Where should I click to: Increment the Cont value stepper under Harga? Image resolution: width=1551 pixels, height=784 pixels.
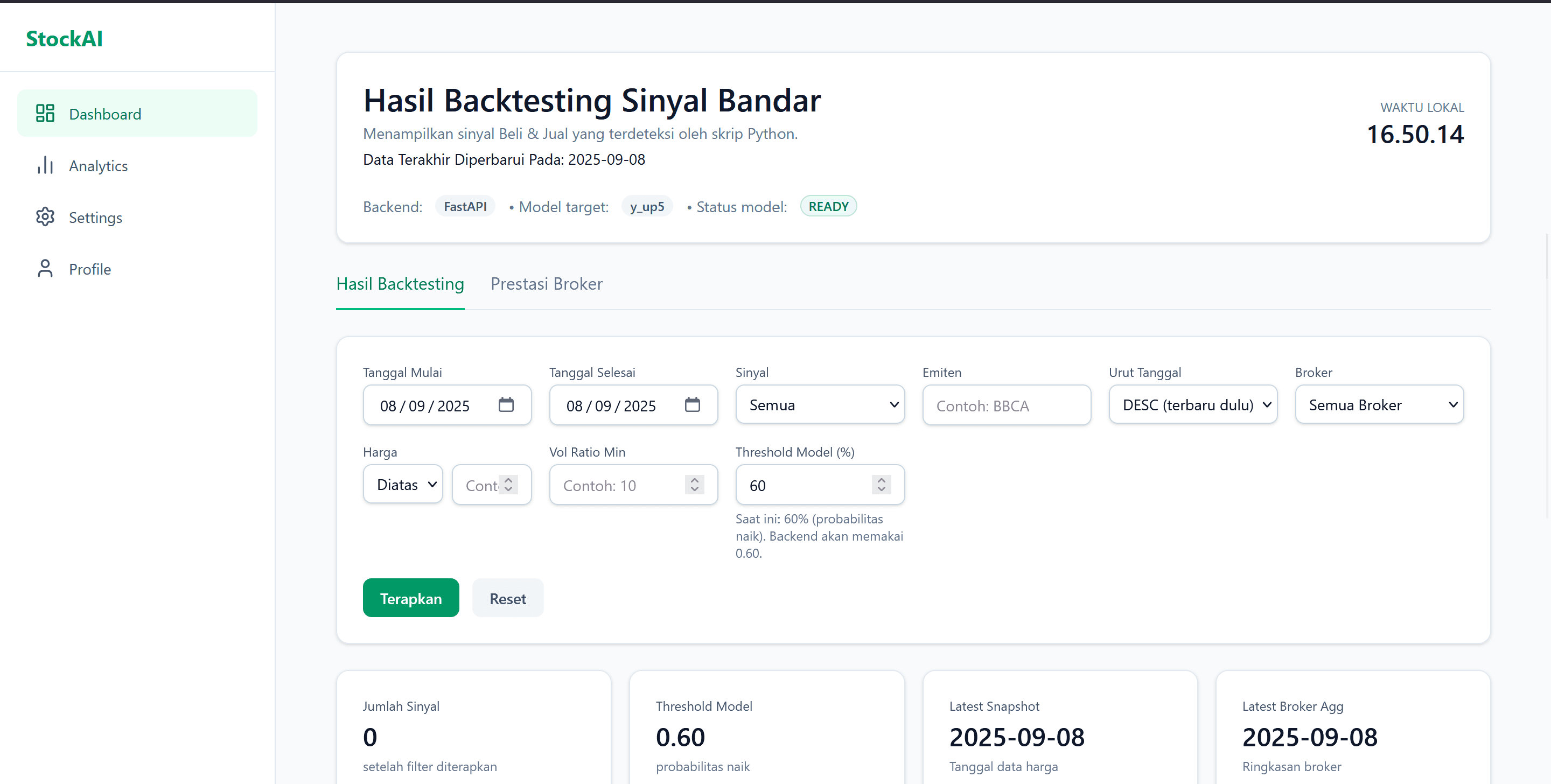coord(509,479)
